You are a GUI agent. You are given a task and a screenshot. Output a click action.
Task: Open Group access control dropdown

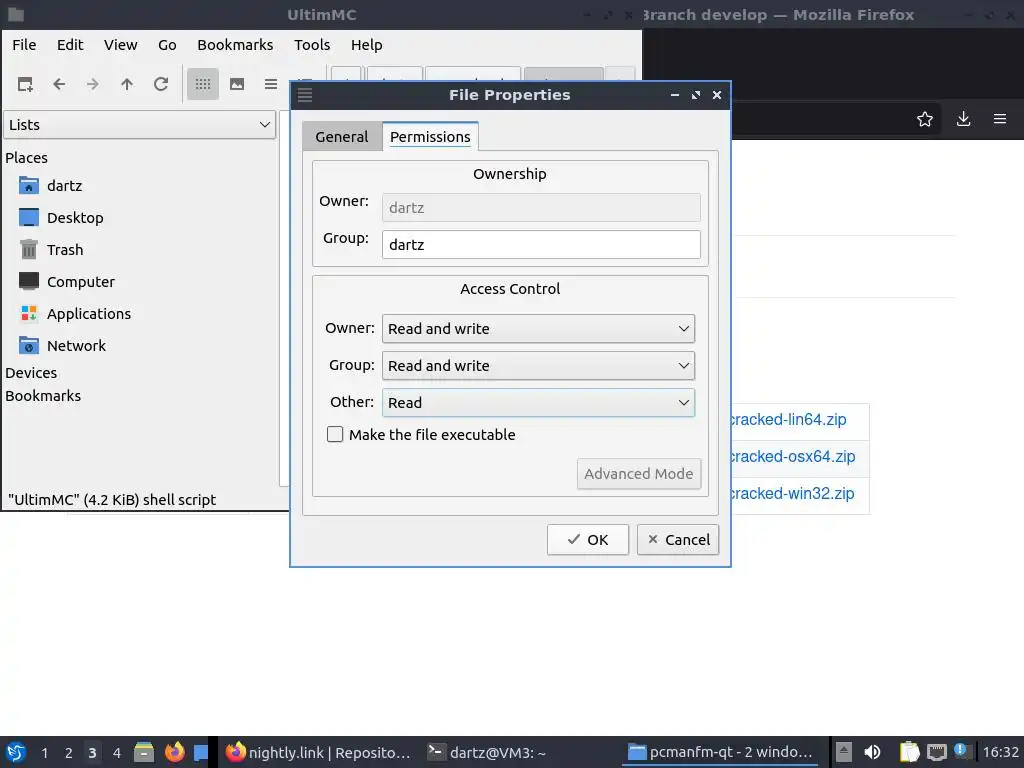coord(538,366)
